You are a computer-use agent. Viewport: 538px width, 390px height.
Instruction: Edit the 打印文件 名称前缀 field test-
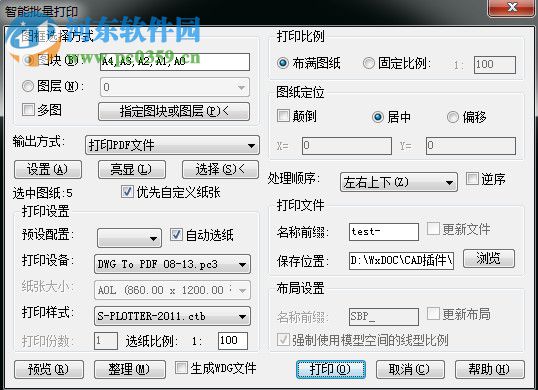click(x=384, y=232)
